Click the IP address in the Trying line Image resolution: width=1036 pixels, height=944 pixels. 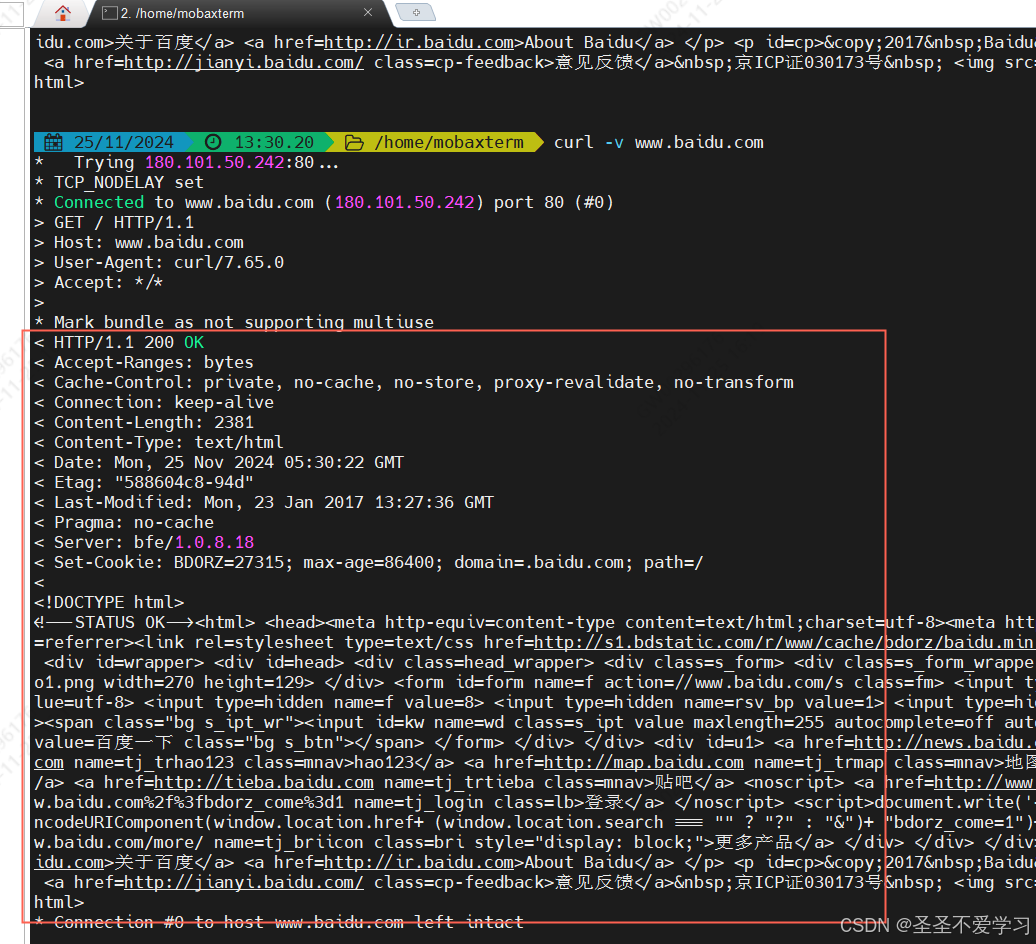[215, 163]
